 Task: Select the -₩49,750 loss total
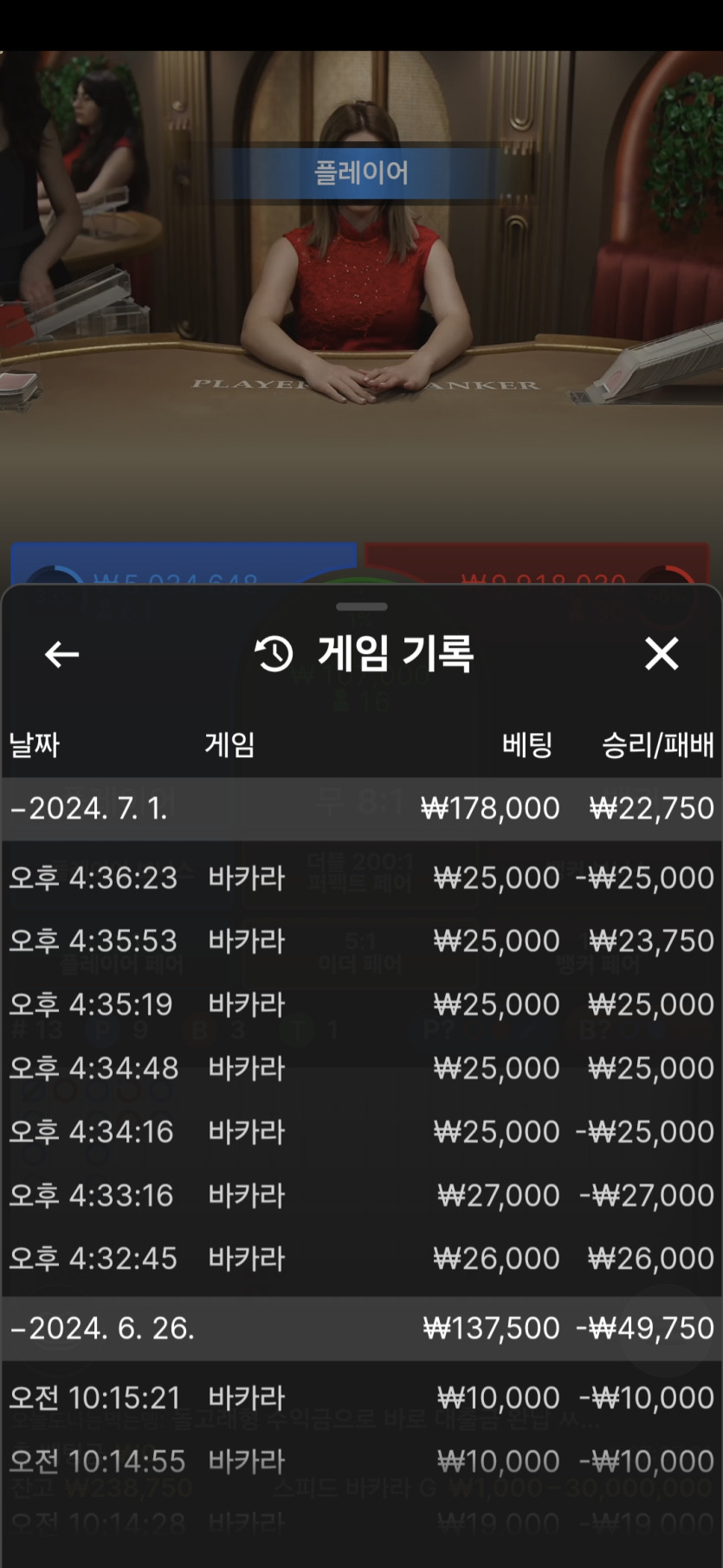(x=645, y=1328)
